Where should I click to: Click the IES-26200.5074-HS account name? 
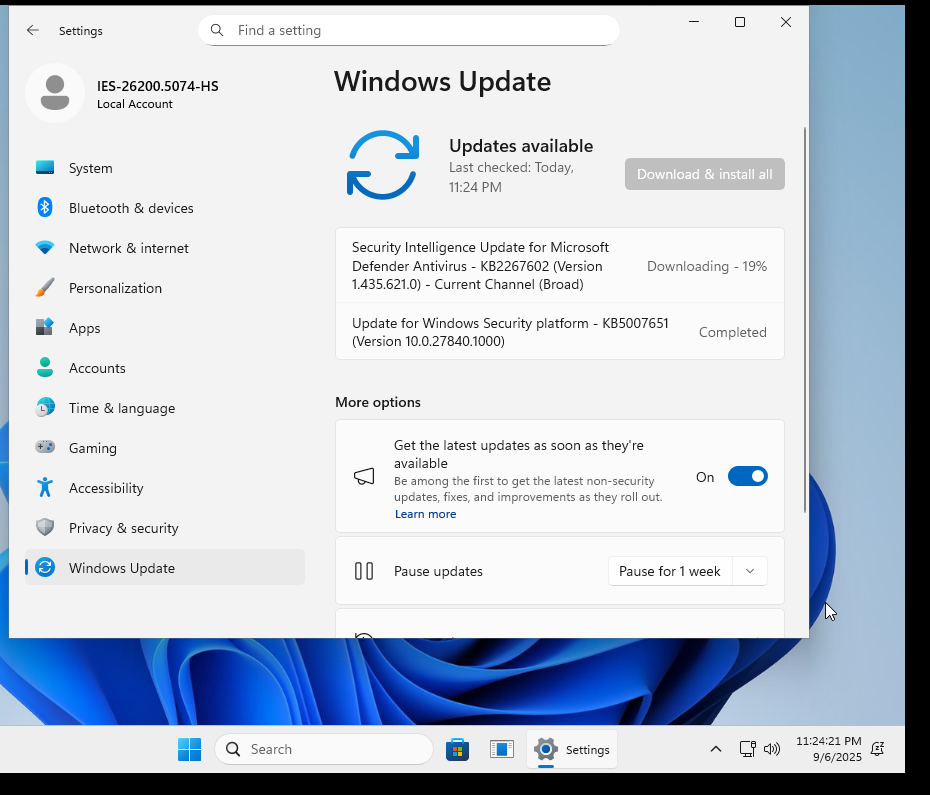coord(158,86)
